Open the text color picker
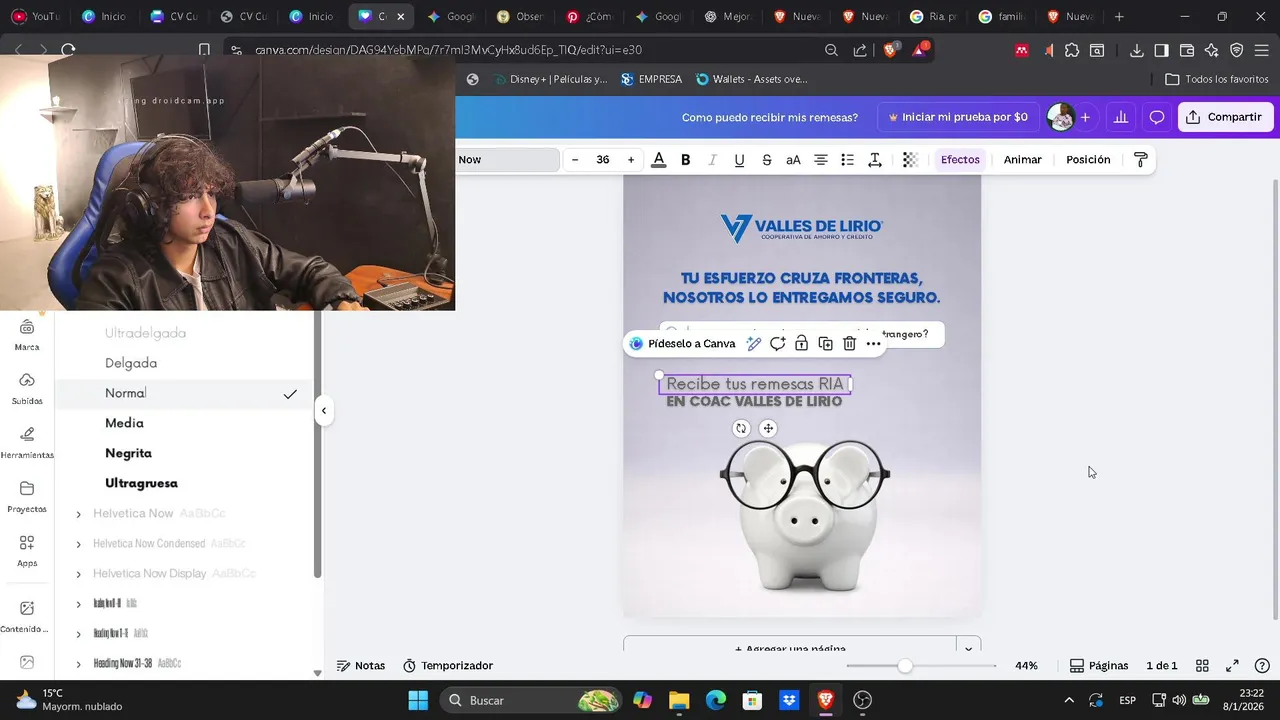 click(x=658, y=160)
